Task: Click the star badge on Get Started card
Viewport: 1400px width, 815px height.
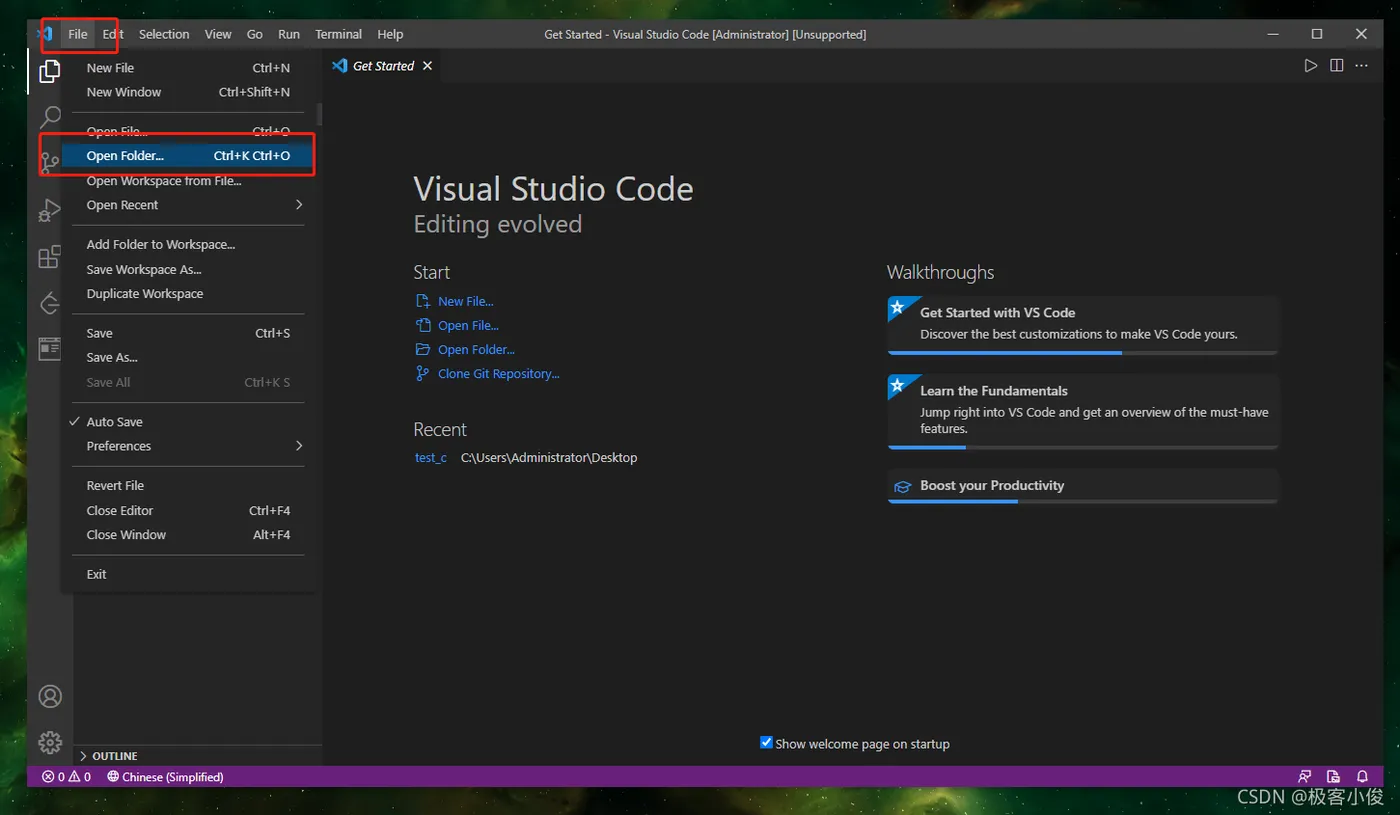Action: coord(897,306)
